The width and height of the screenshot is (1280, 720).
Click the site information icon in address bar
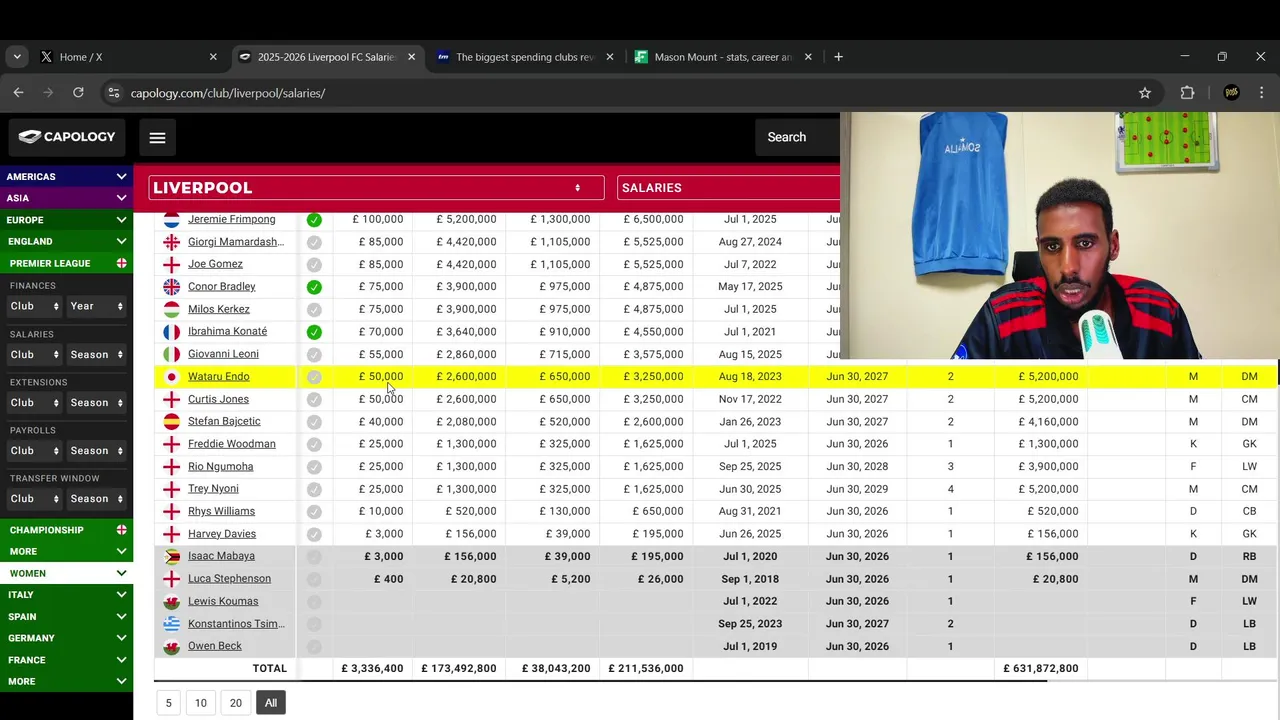click(113, 93)
